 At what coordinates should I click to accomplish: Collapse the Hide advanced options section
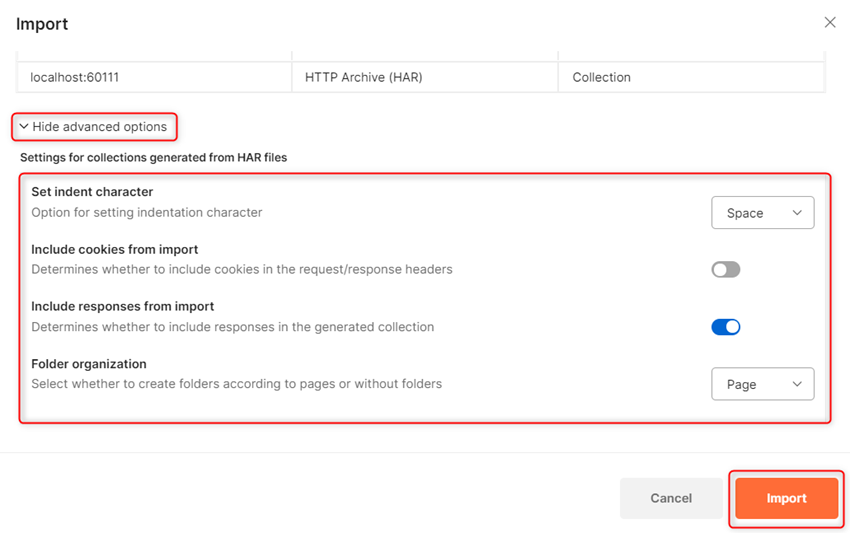98,127
